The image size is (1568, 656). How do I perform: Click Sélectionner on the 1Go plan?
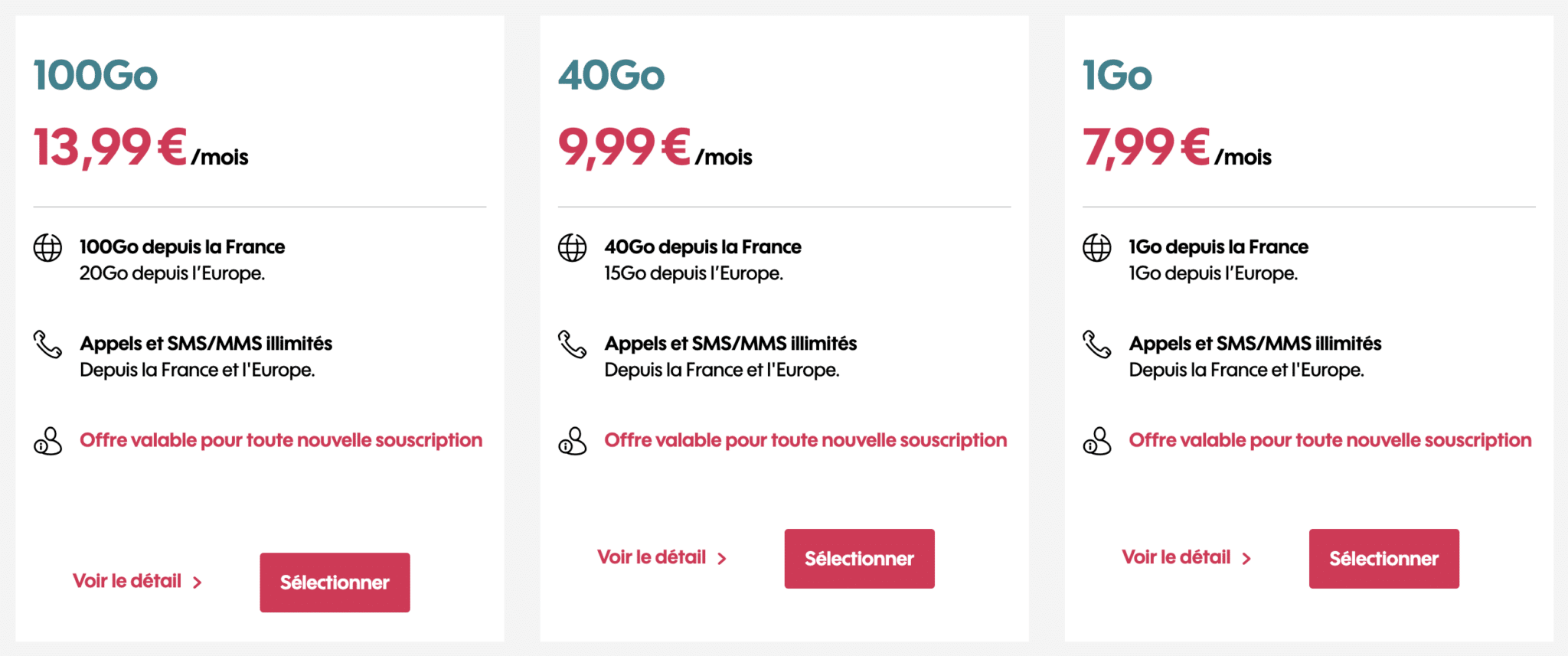1383,558
